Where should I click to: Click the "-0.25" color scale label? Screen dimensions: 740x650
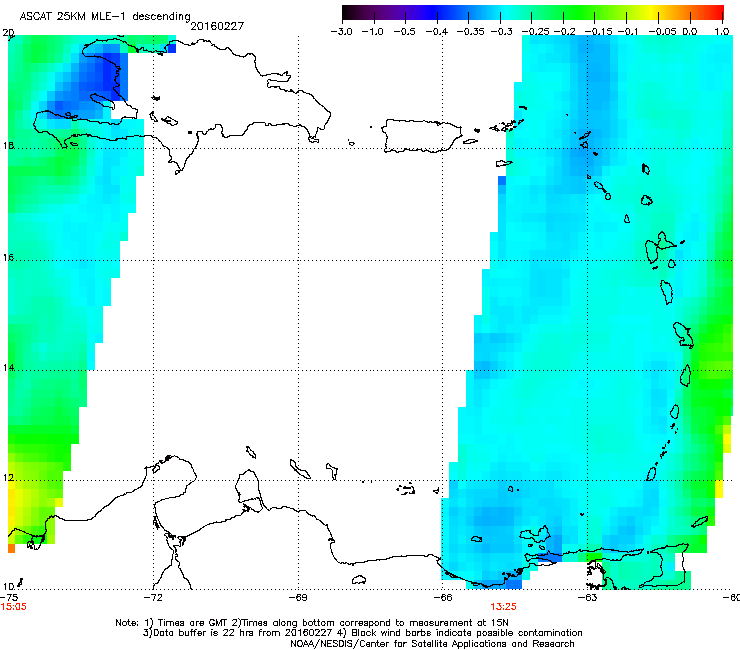(x=535, y=32)
